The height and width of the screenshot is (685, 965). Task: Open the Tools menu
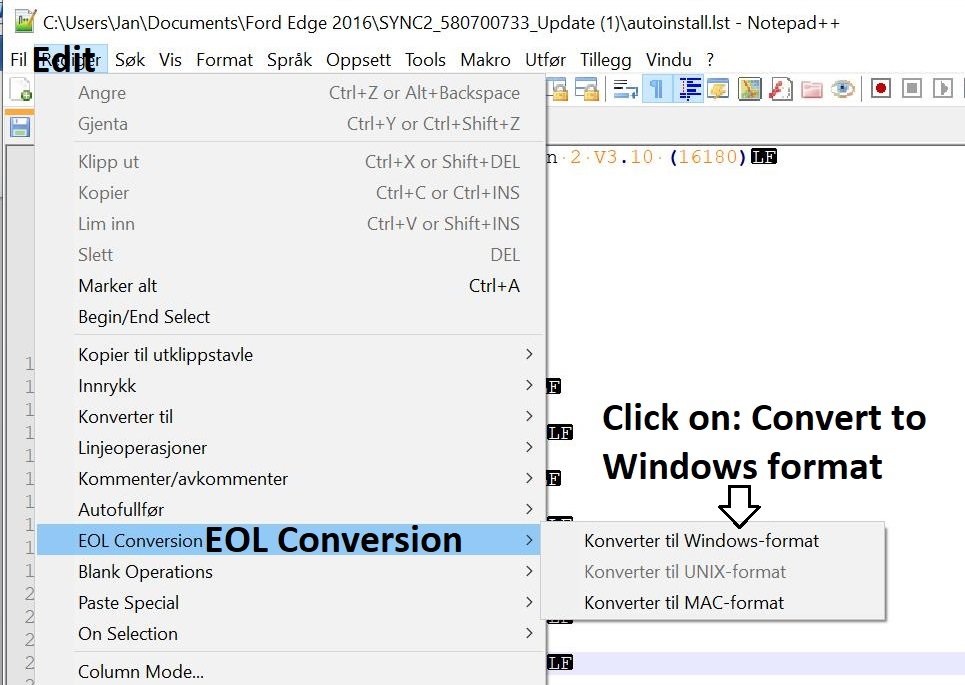coord(425,60)
